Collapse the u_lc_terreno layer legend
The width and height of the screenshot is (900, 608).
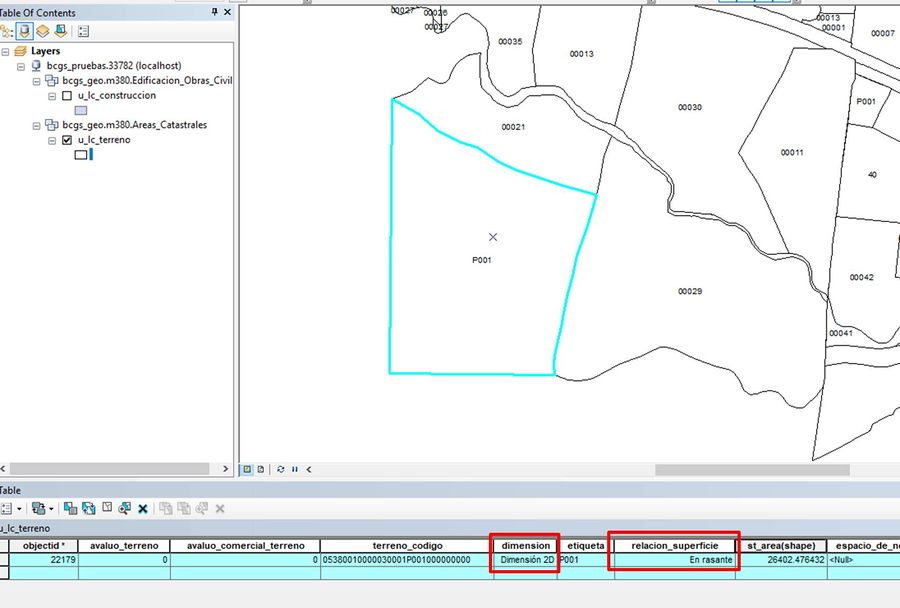[52, 141]
